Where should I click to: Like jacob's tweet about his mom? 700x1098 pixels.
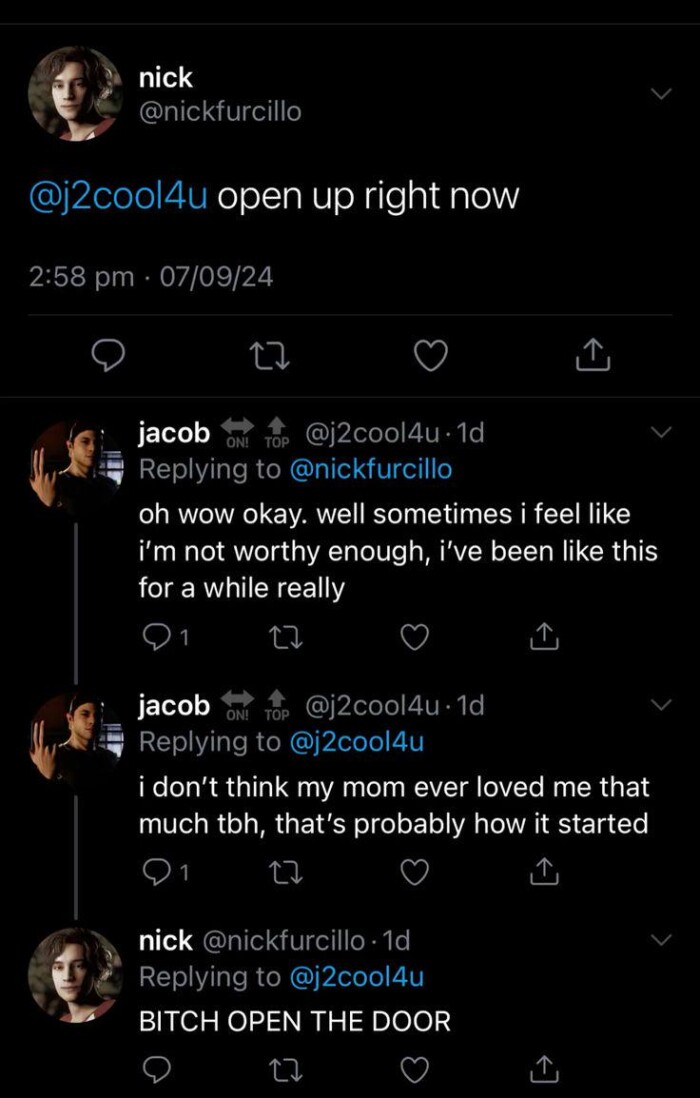pos(415,872)
